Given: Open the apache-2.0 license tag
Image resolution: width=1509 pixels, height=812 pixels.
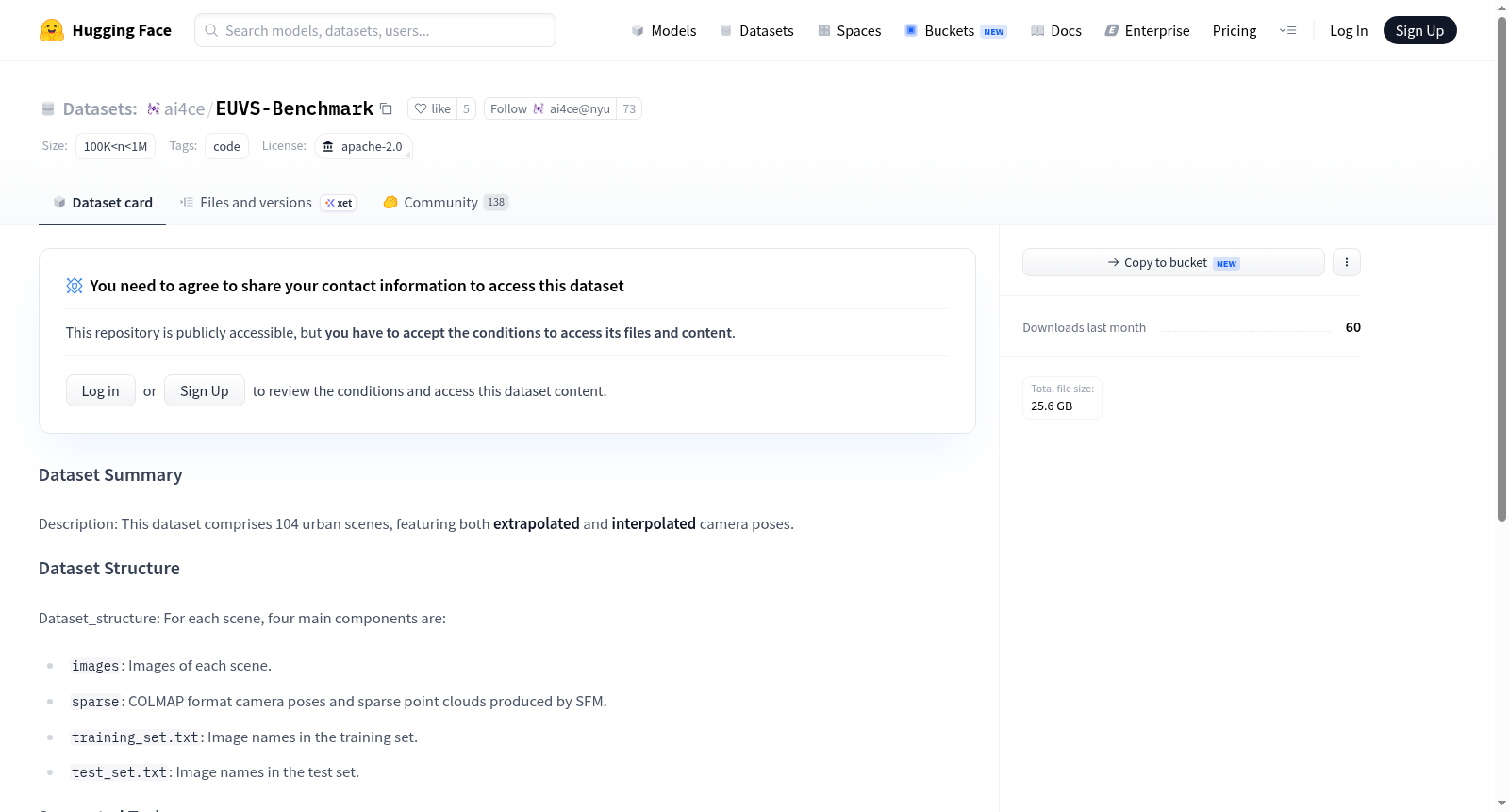Looking at the screenshot, I should tap(363, 146).
